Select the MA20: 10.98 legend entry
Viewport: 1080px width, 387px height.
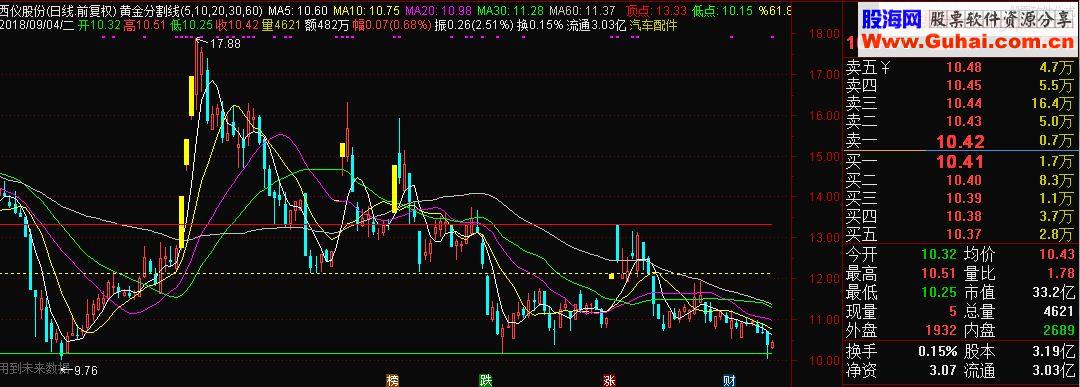[438, 11]
